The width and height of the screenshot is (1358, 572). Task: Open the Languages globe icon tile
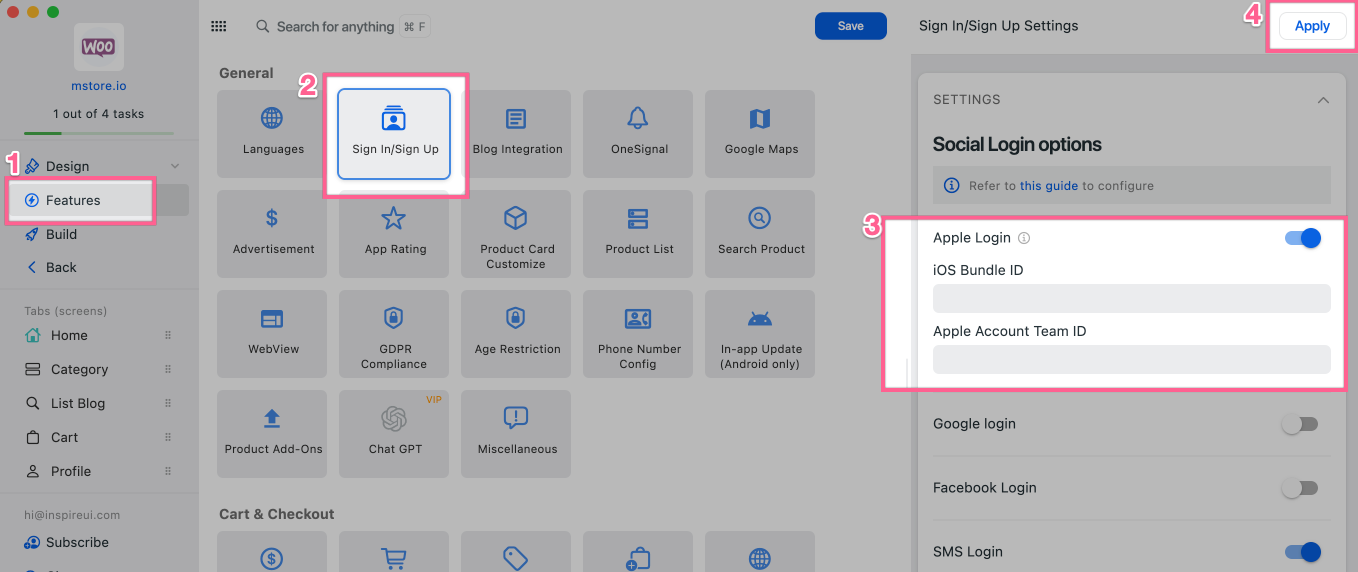click(x=272, y=119)
